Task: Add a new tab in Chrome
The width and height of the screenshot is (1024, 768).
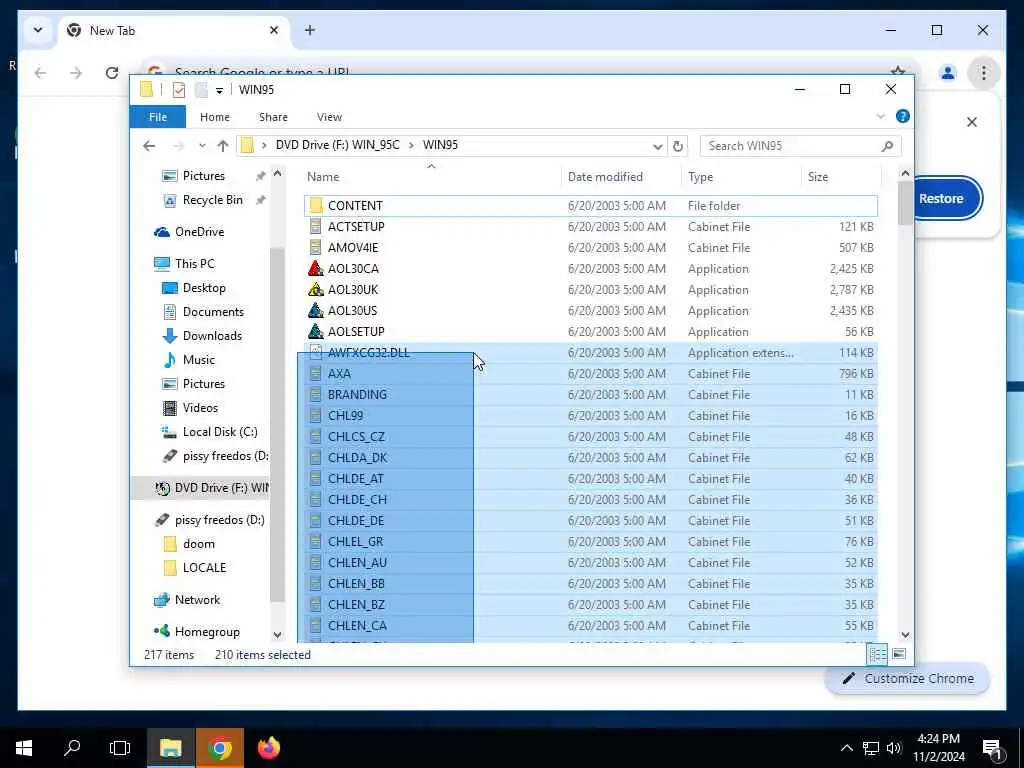Action: [x=310, y=30]
